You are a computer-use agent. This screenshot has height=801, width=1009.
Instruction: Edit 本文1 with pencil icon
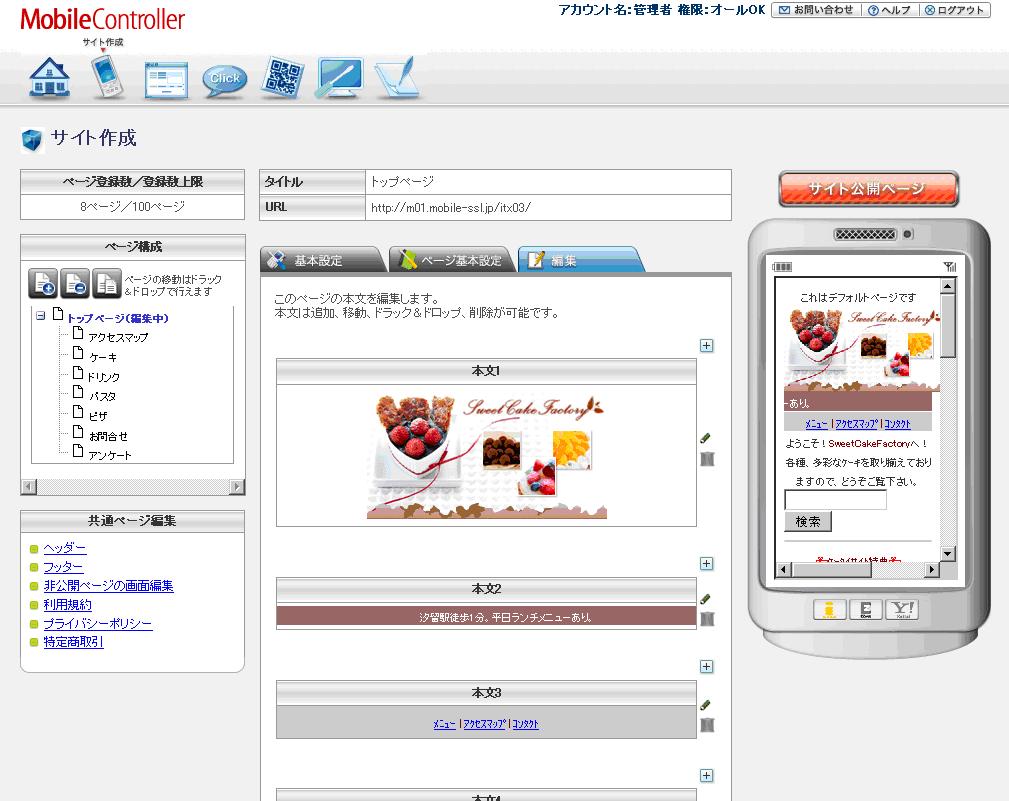(x=706, y=438)
